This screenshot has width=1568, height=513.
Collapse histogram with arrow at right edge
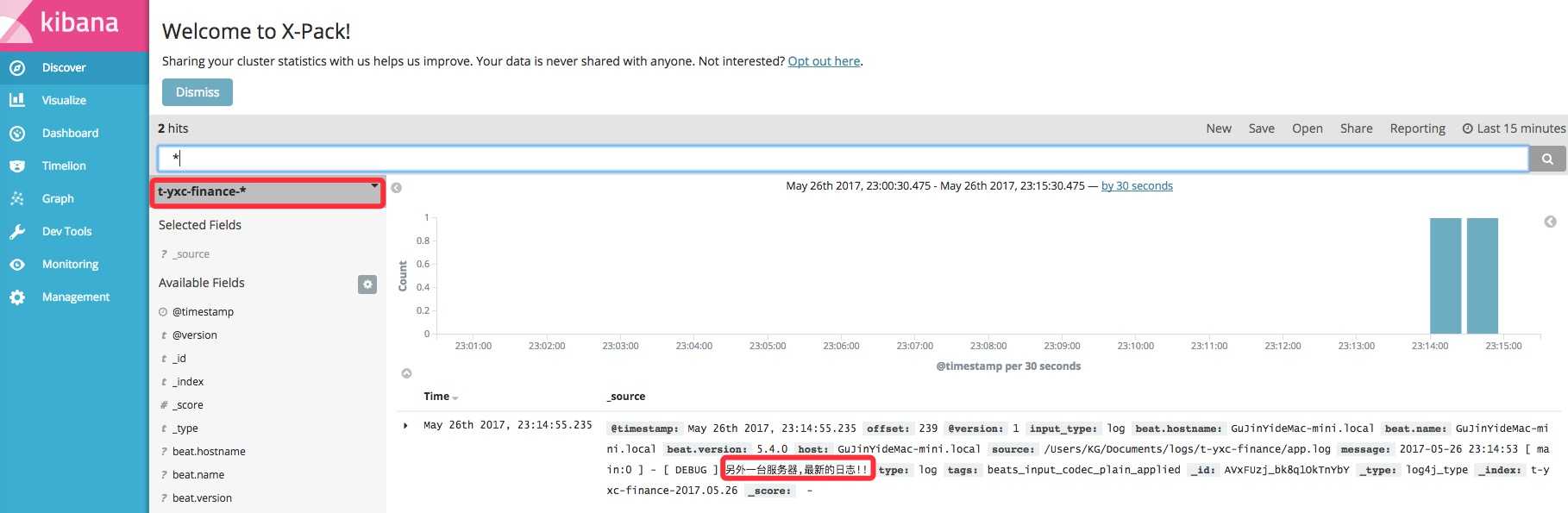tap(1550, 222)
